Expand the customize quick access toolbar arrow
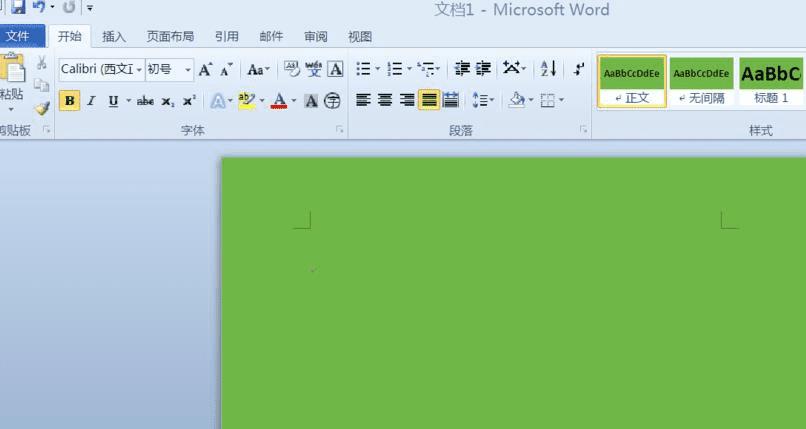Viewport: 806px width, 429px height. tap(90, 8)
